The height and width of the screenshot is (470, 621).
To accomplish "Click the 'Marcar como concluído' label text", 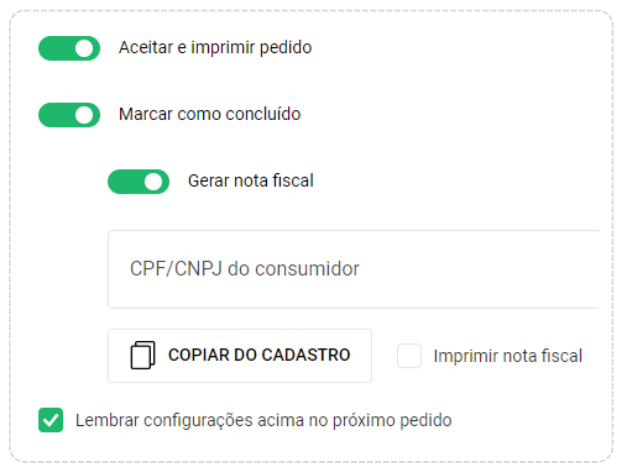I will pos(209,114).
